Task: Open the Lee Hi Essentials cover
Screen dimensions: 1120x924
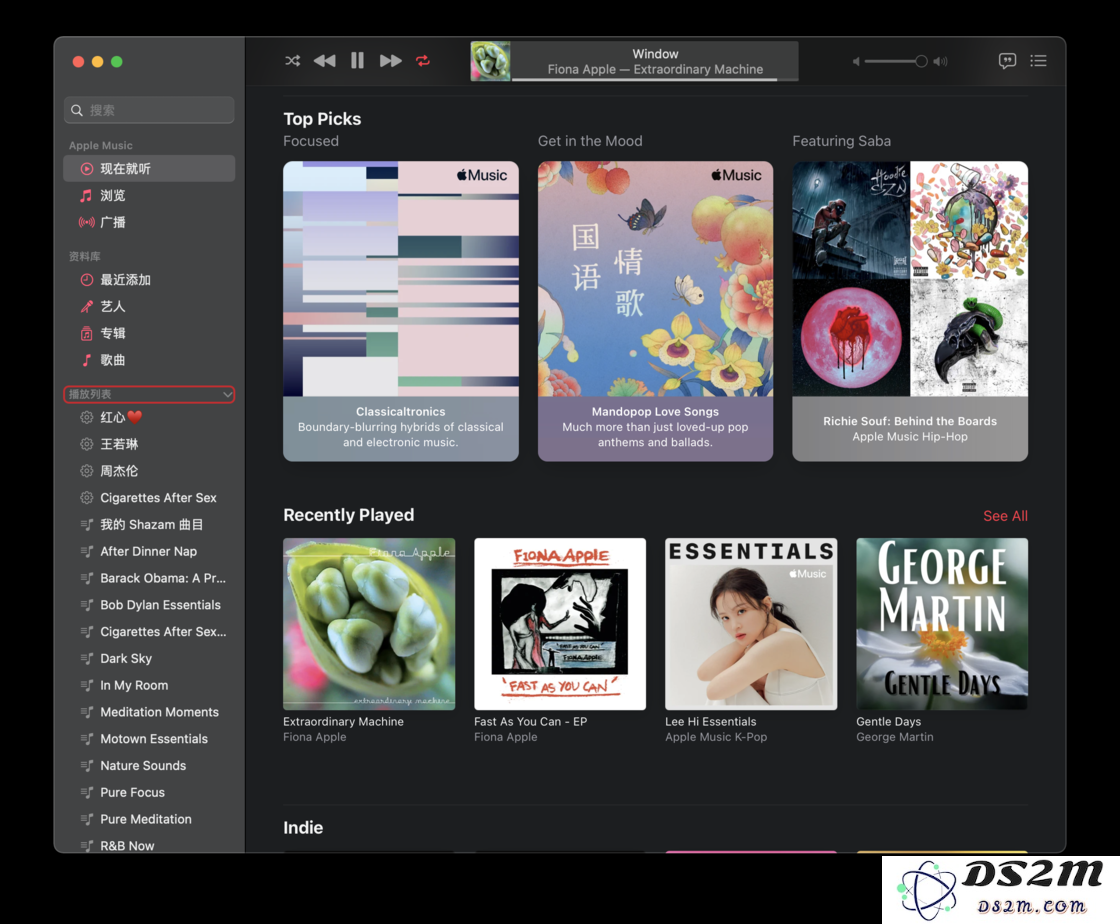Action: (x=751, y=624)
